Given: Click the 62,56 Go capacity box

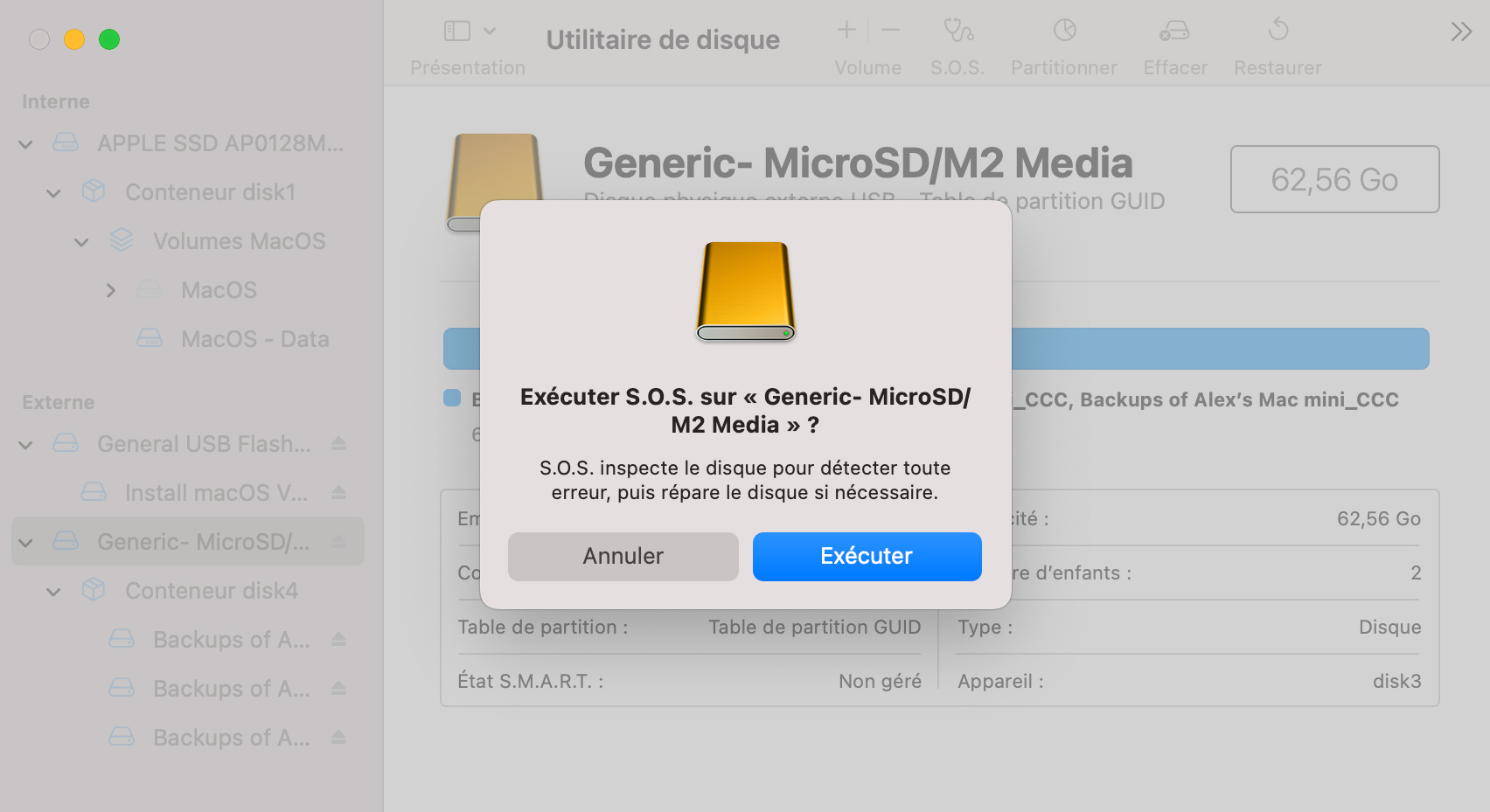Looking at the screenshot, I should click(1333, 179).
